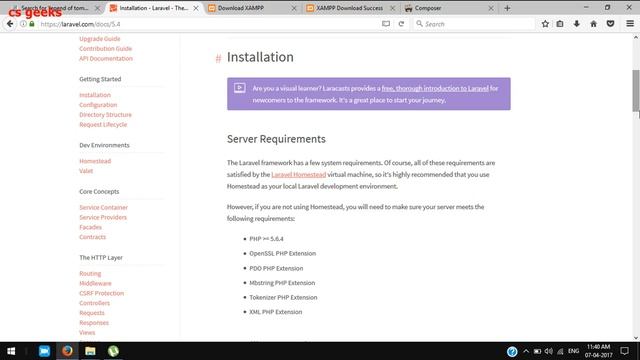Open the battery status tray icon
The image size is (640, 360).
click(537, 351)
